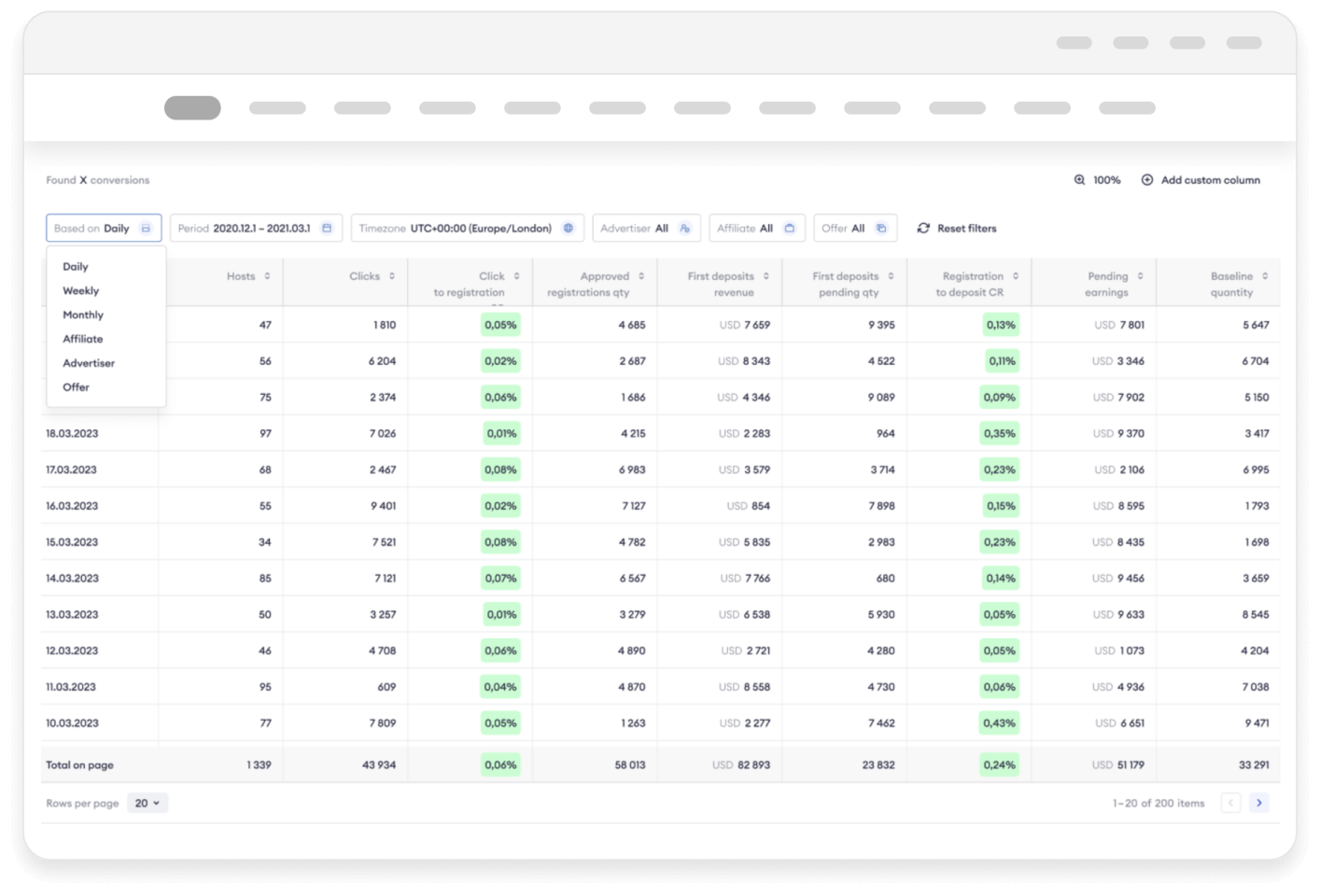Sort the Clicks column using its arrows
The height and width of the screenshot is (896, 1320).
click(x=392, y=276)
